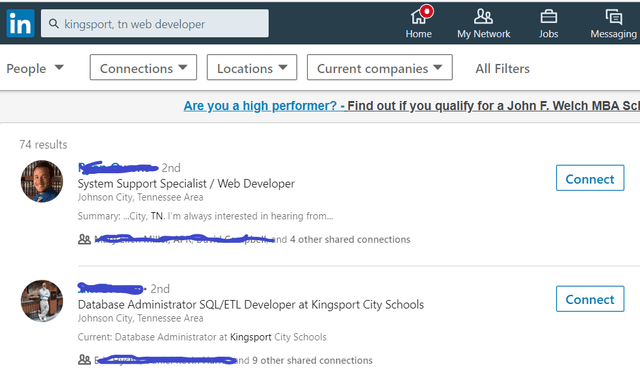Open the Database Administrator SQL/ETL Developer headline
Image resolution: width=640 pixels, height=377 pixels.
tap(251, 305)
